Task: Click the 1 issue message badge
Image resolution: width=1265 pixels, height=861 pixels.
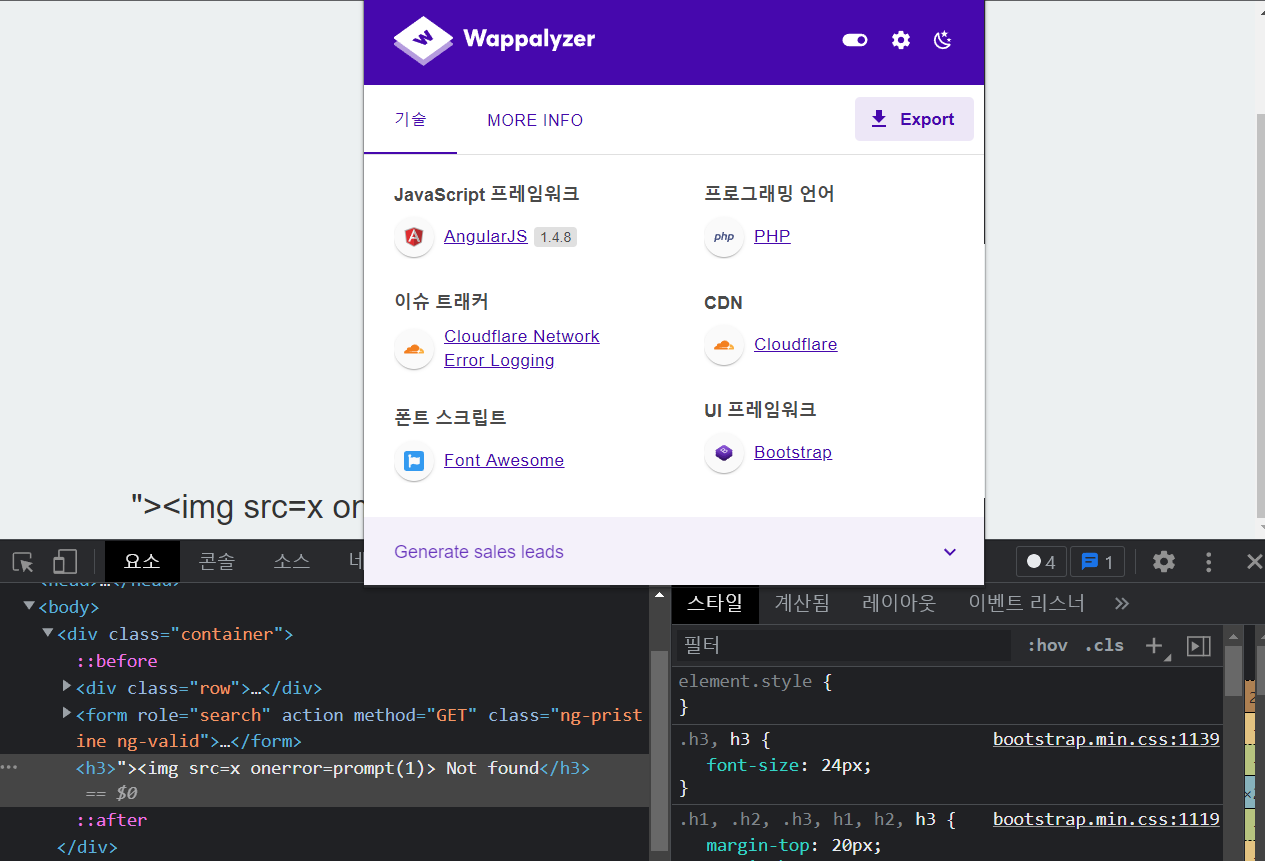Action: 1097,562
